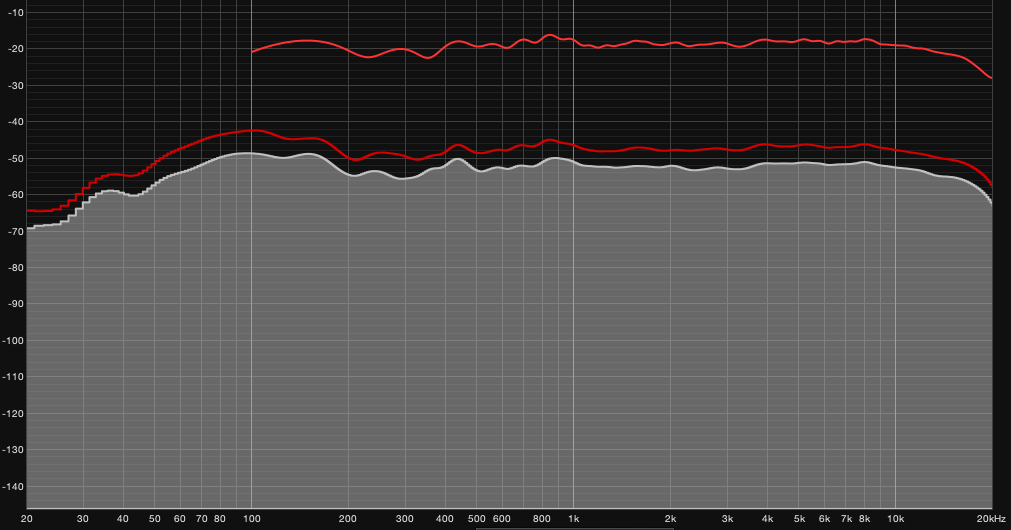The image size is (1011, 530).
Task: Click the -60 dB level axis label
Action: coord(14,195)
